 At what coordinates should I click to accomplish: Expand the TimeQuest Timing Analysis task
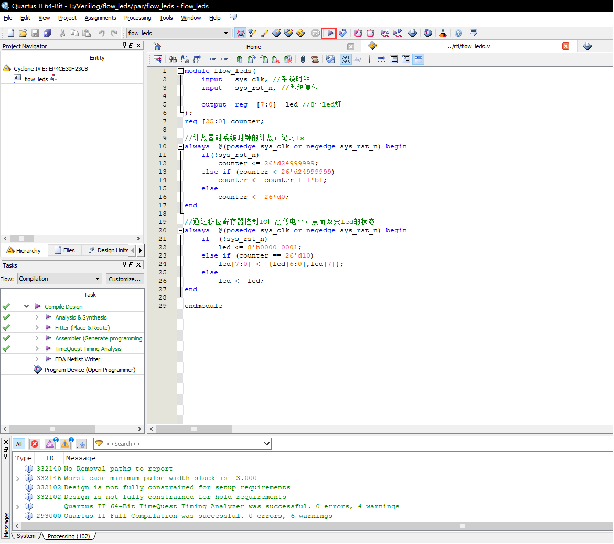point(37,349)
